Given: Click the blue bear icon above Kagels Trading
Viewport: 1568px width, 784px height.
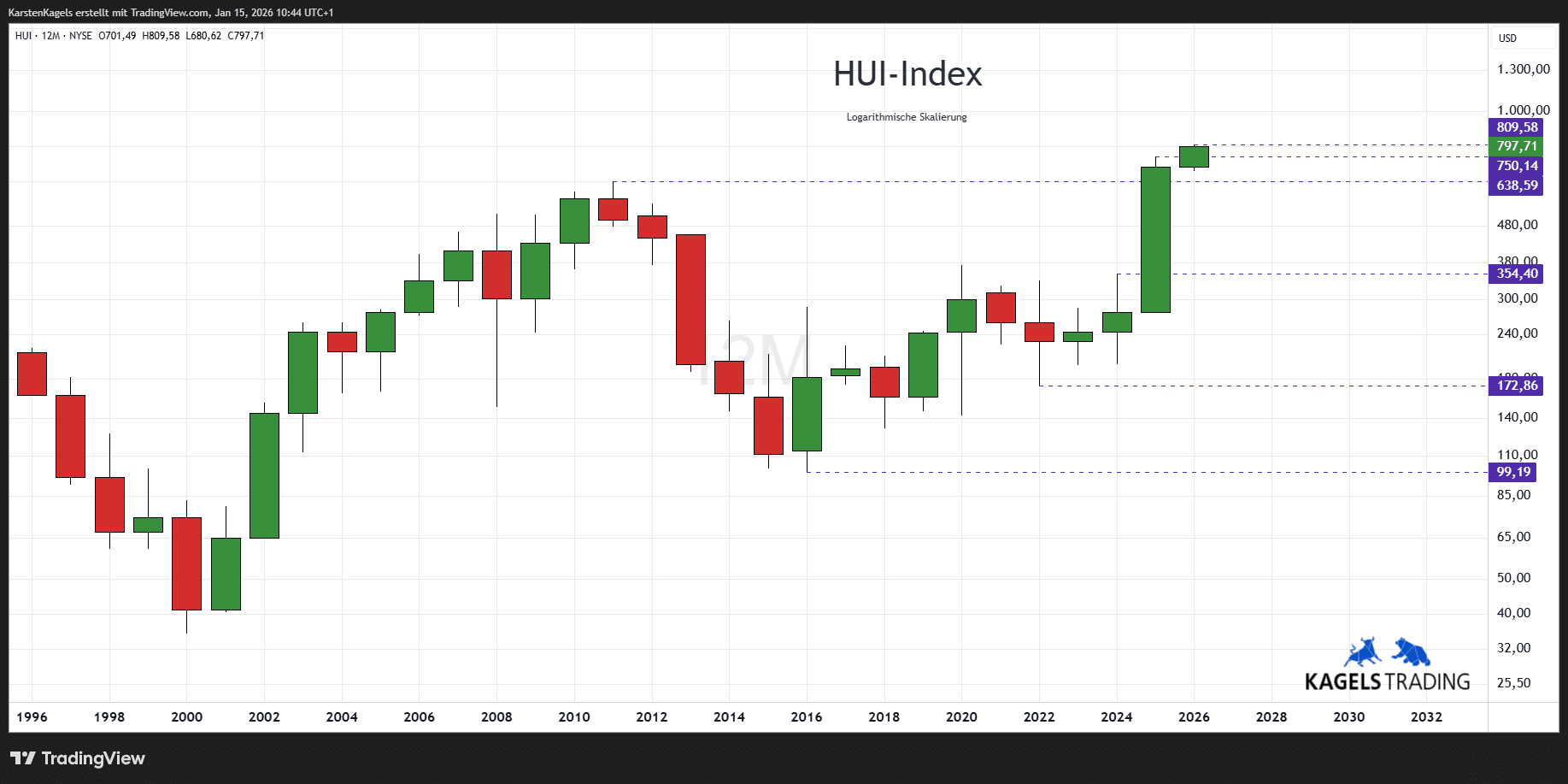Looking at the screenshot, I should pos(1411,651).
